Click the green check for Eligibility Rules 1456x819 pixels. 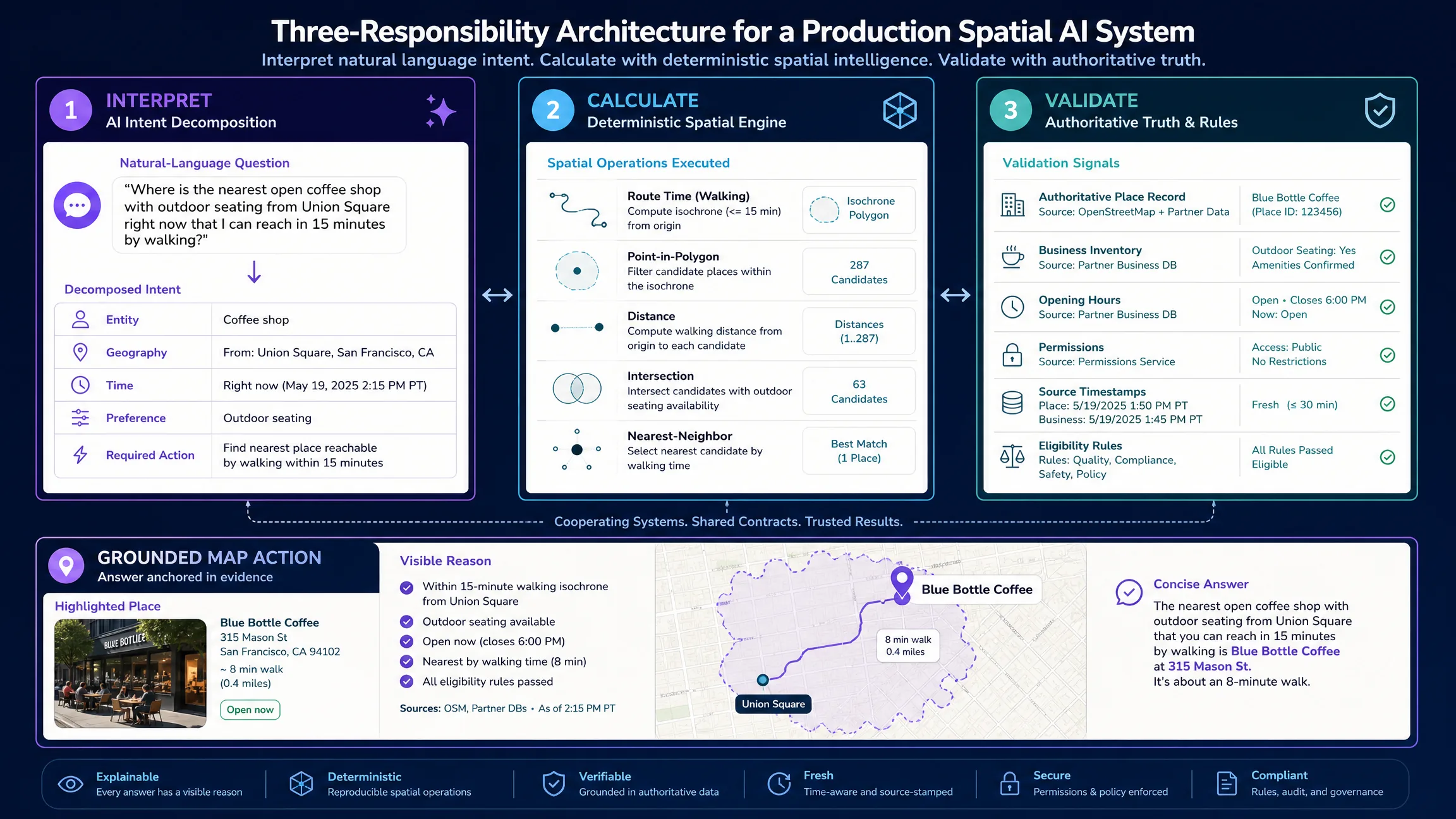pos(1388,458)
